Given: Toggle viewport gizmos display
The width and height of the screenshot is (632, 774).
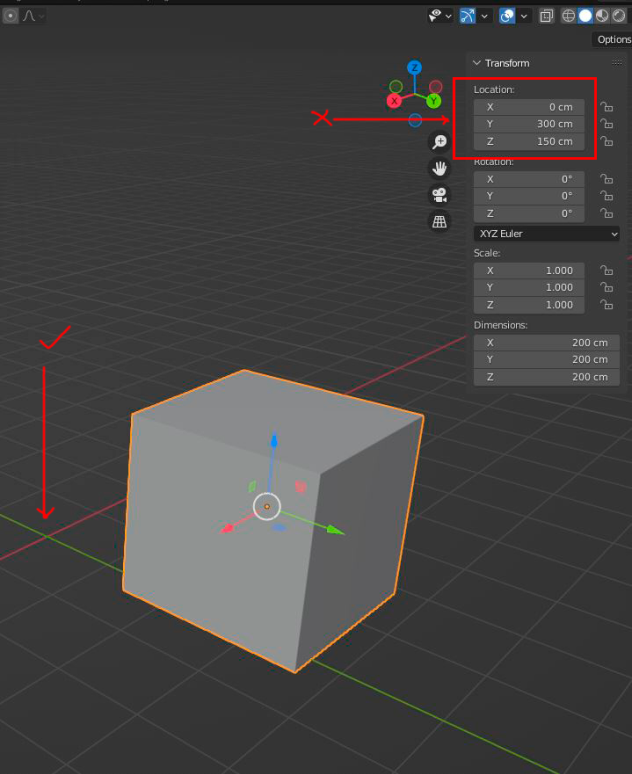Looking at the screenshot, I should pyautogui.click(x=467, y=16).
